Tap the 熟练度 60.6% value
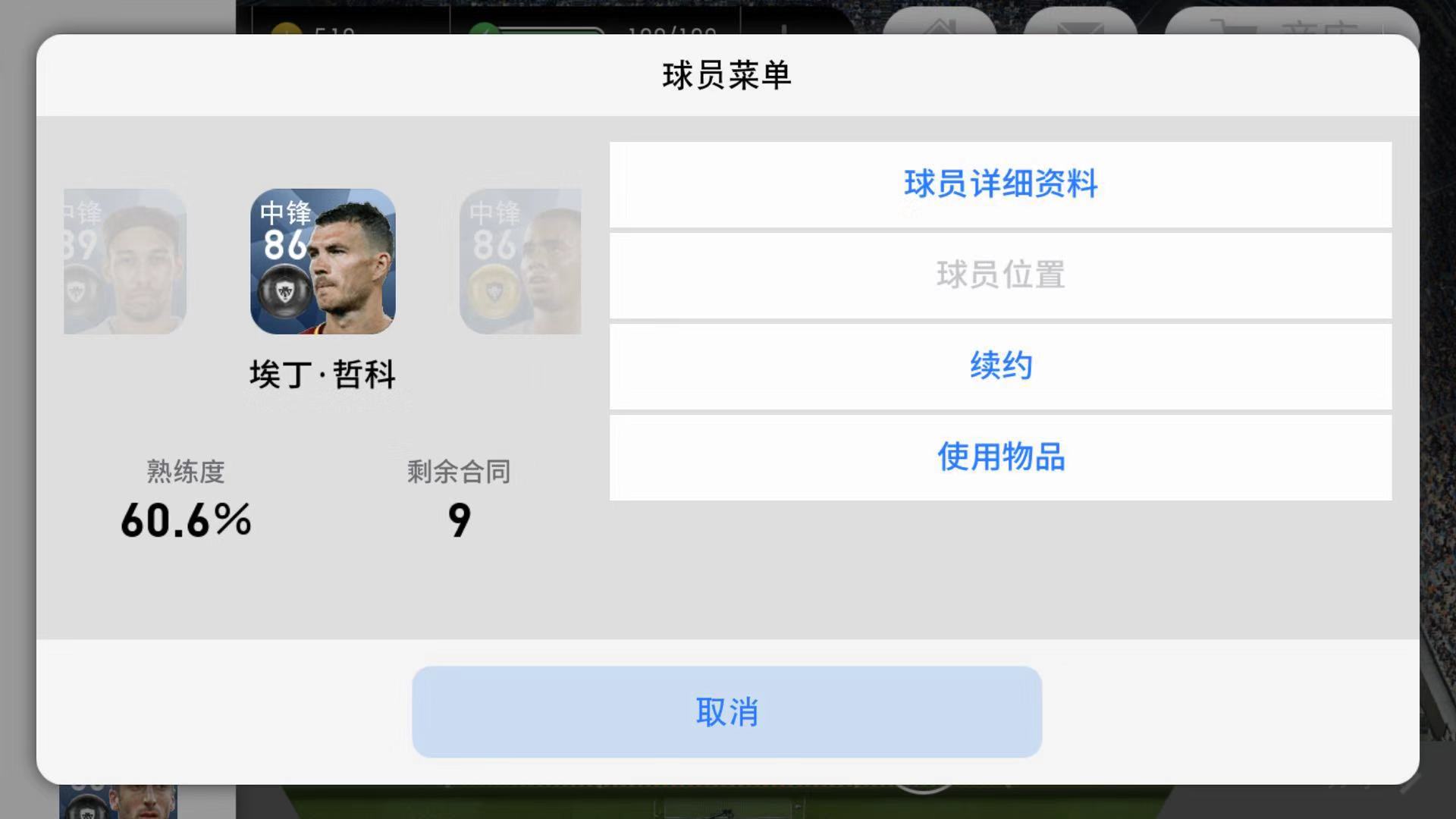The height and width of the screenshot is (819, 1456). point(186,520)
